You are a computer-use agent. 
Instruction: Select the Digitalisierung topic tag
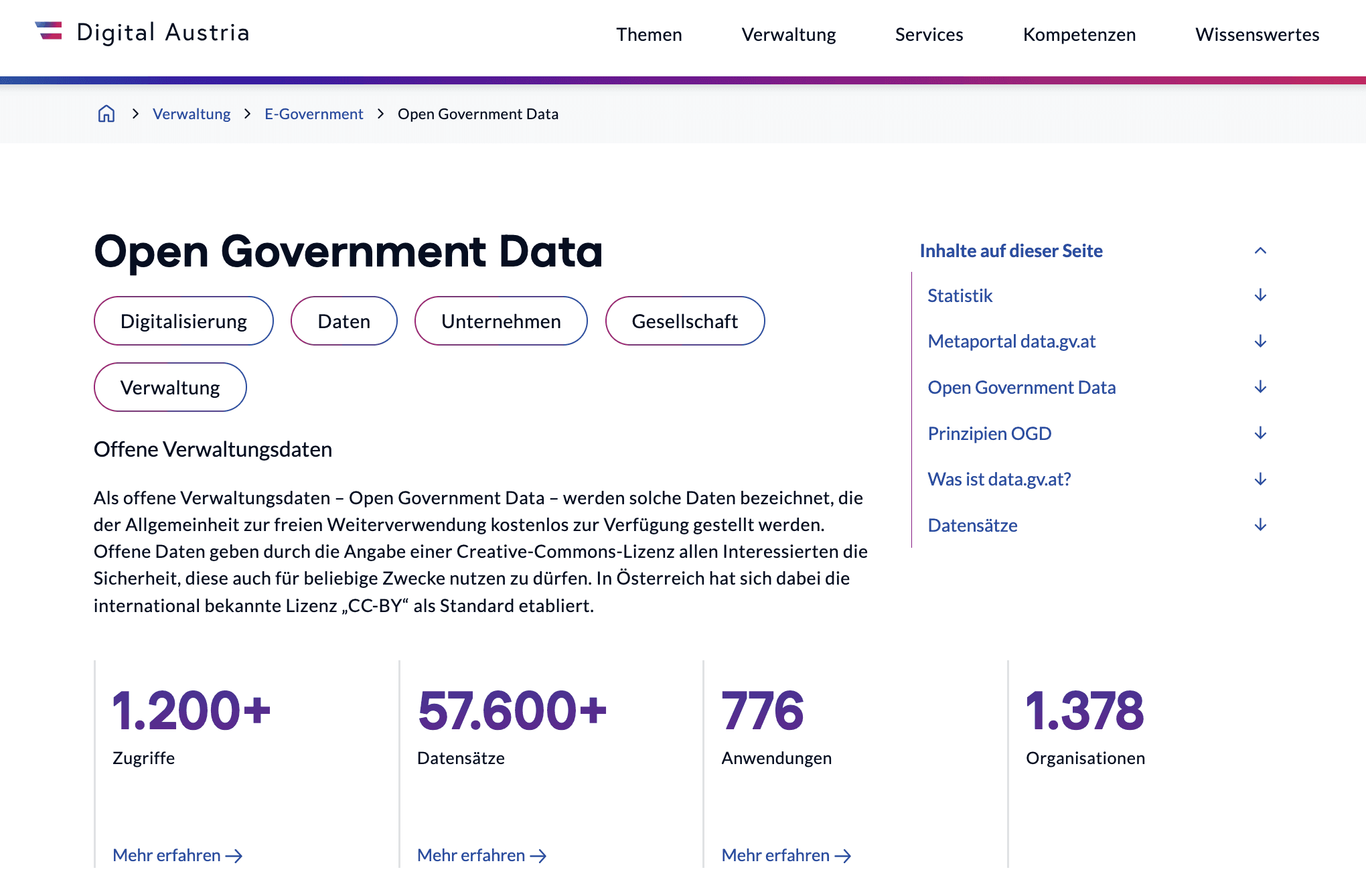point(183,321)
